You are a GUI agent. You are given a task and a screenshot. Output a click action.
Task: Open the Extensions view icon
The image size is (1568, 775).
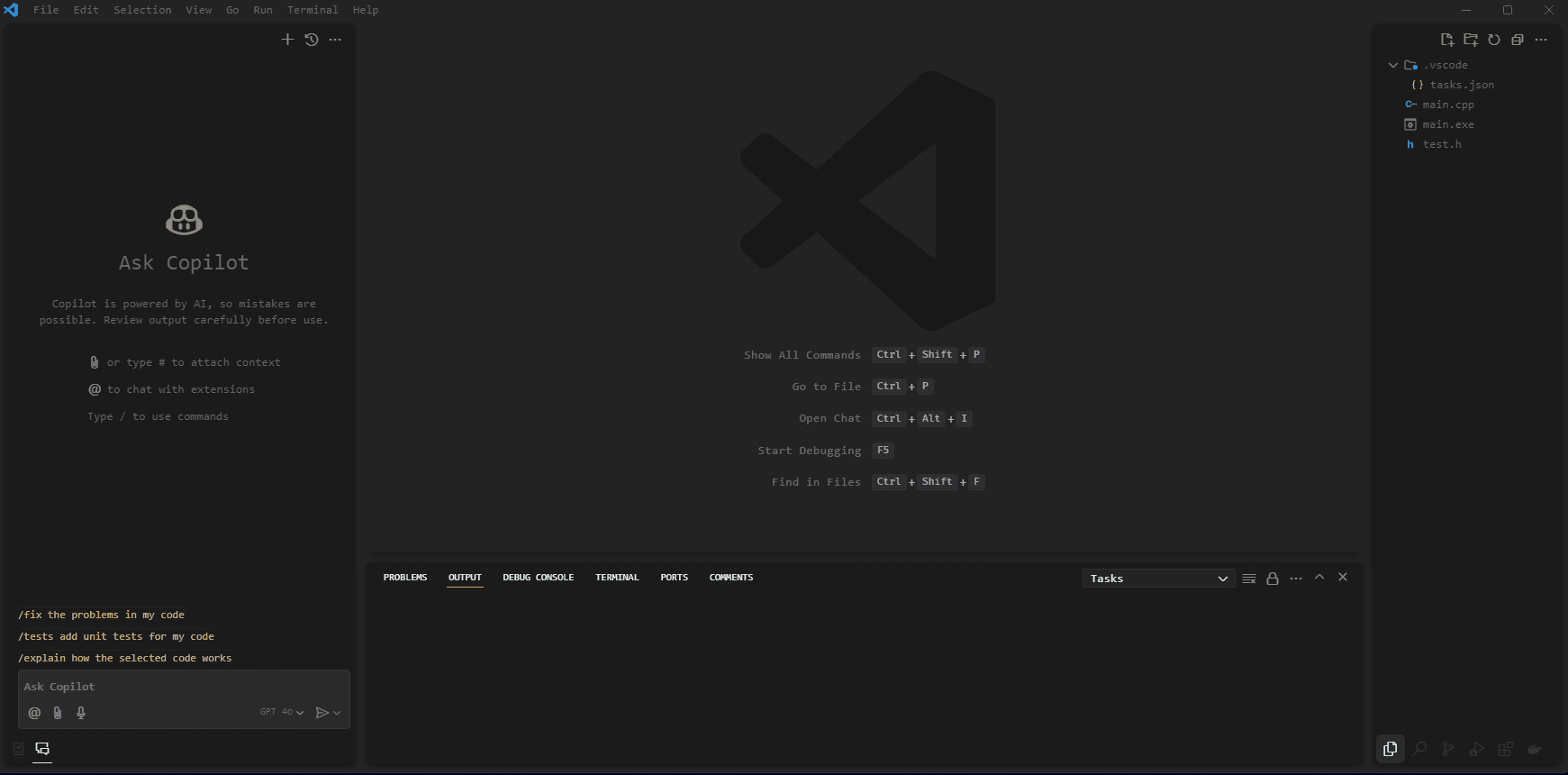point(1506,749)
